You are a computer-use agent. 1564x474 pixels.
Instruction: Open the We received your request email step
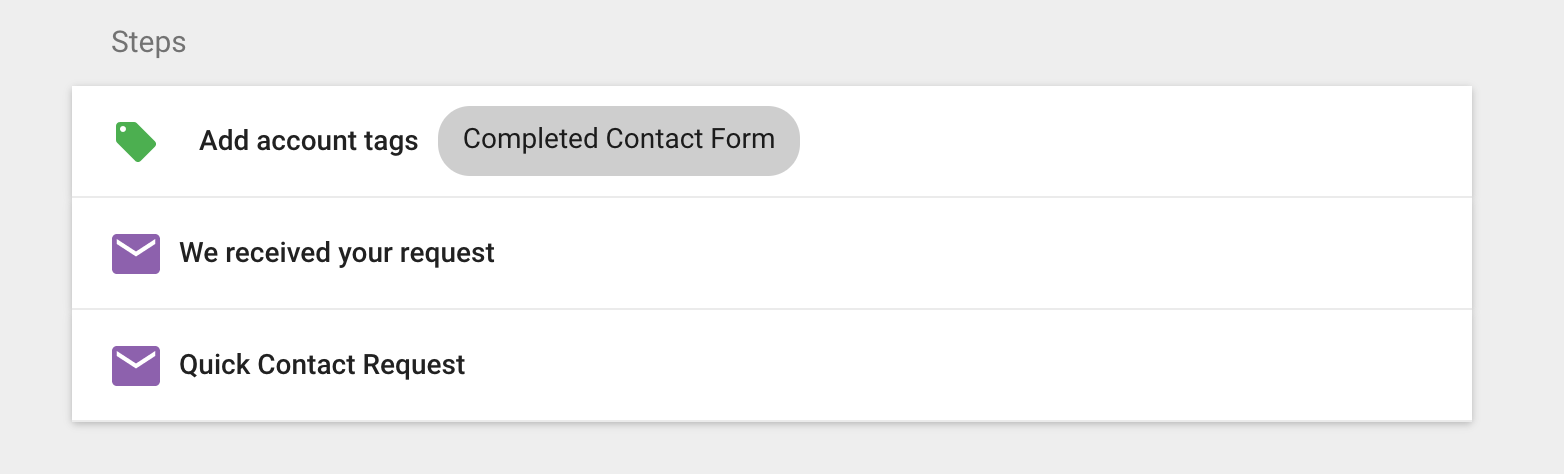point(337,253)
